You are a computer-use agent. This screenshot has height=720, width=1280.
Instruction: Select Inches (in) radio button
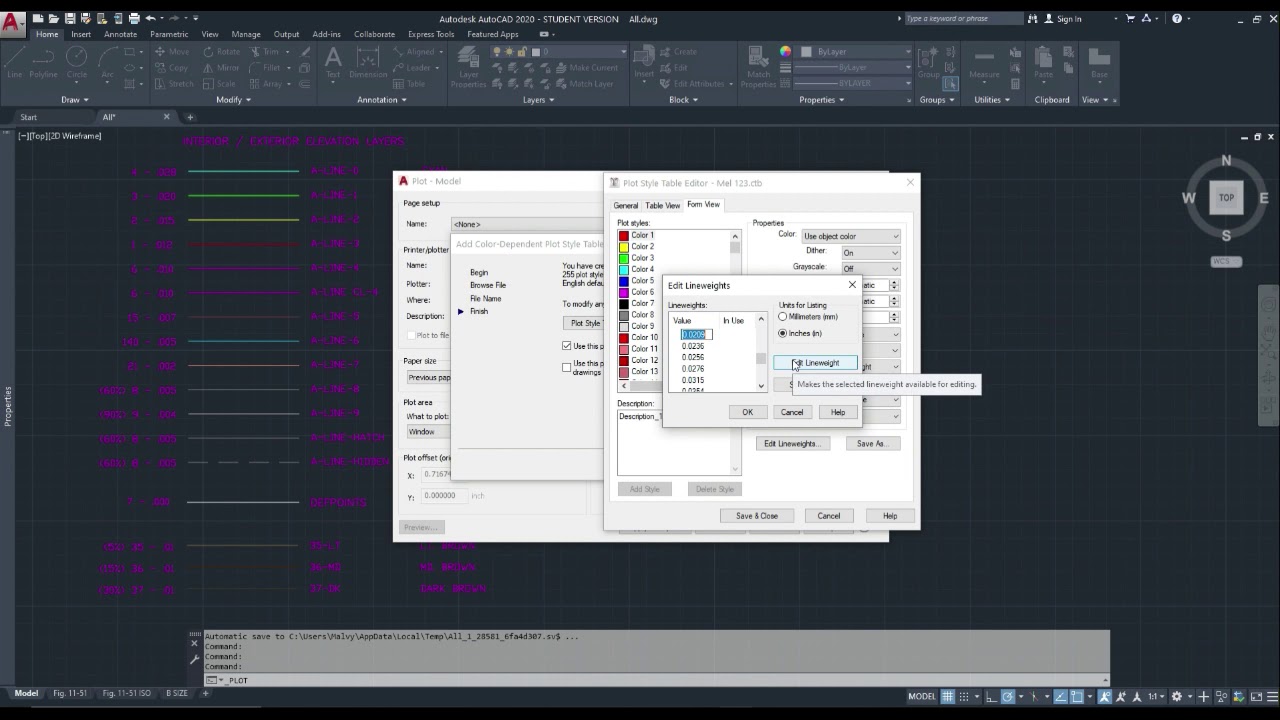pos(783,333)
